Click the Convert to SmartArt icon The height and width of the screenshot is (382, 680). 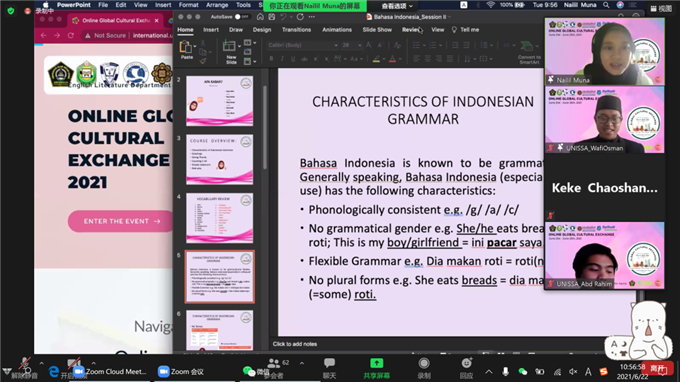[x=528, y=46]
